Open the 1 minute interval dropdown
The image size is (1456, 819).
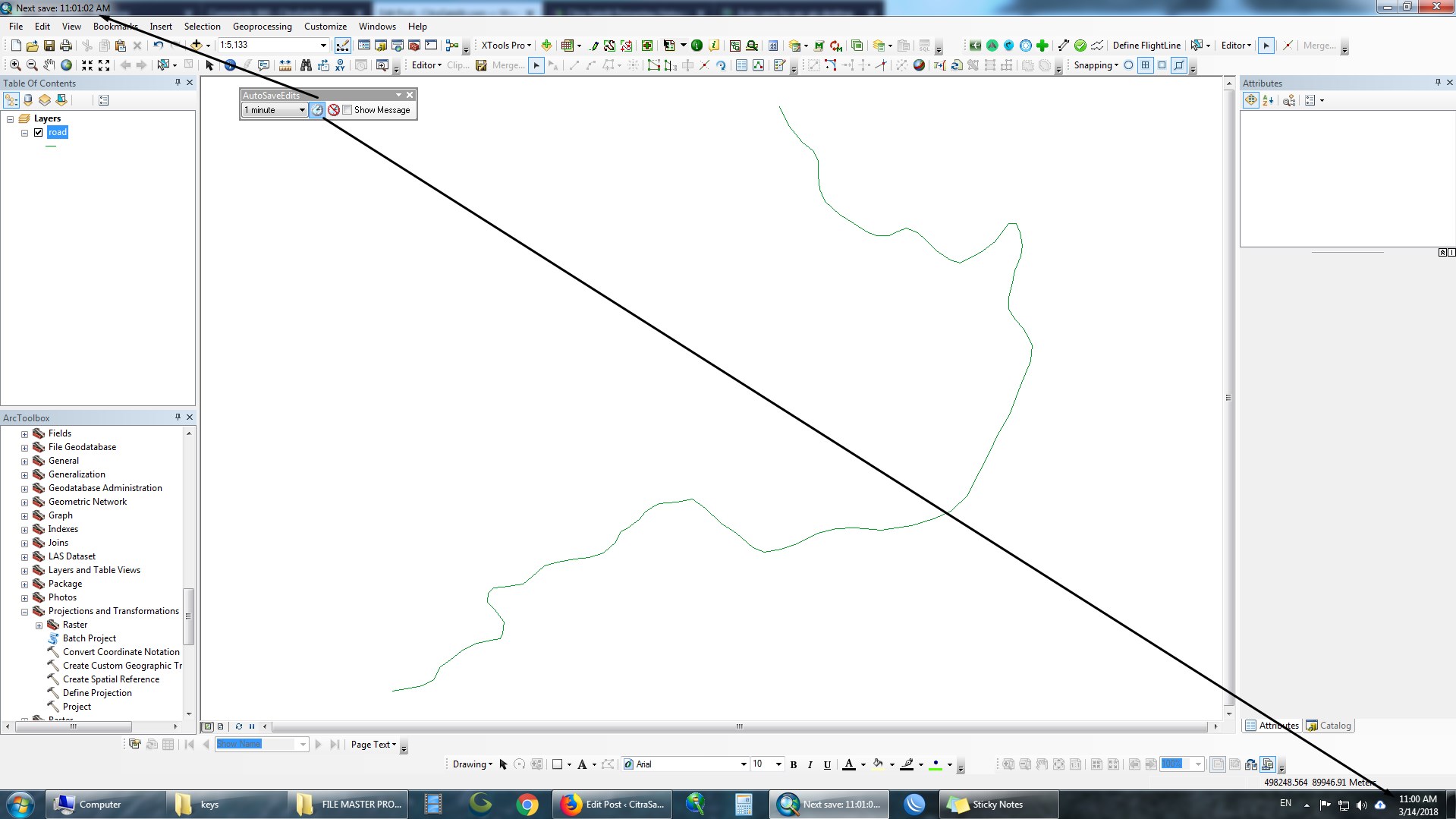pos(301,110)
